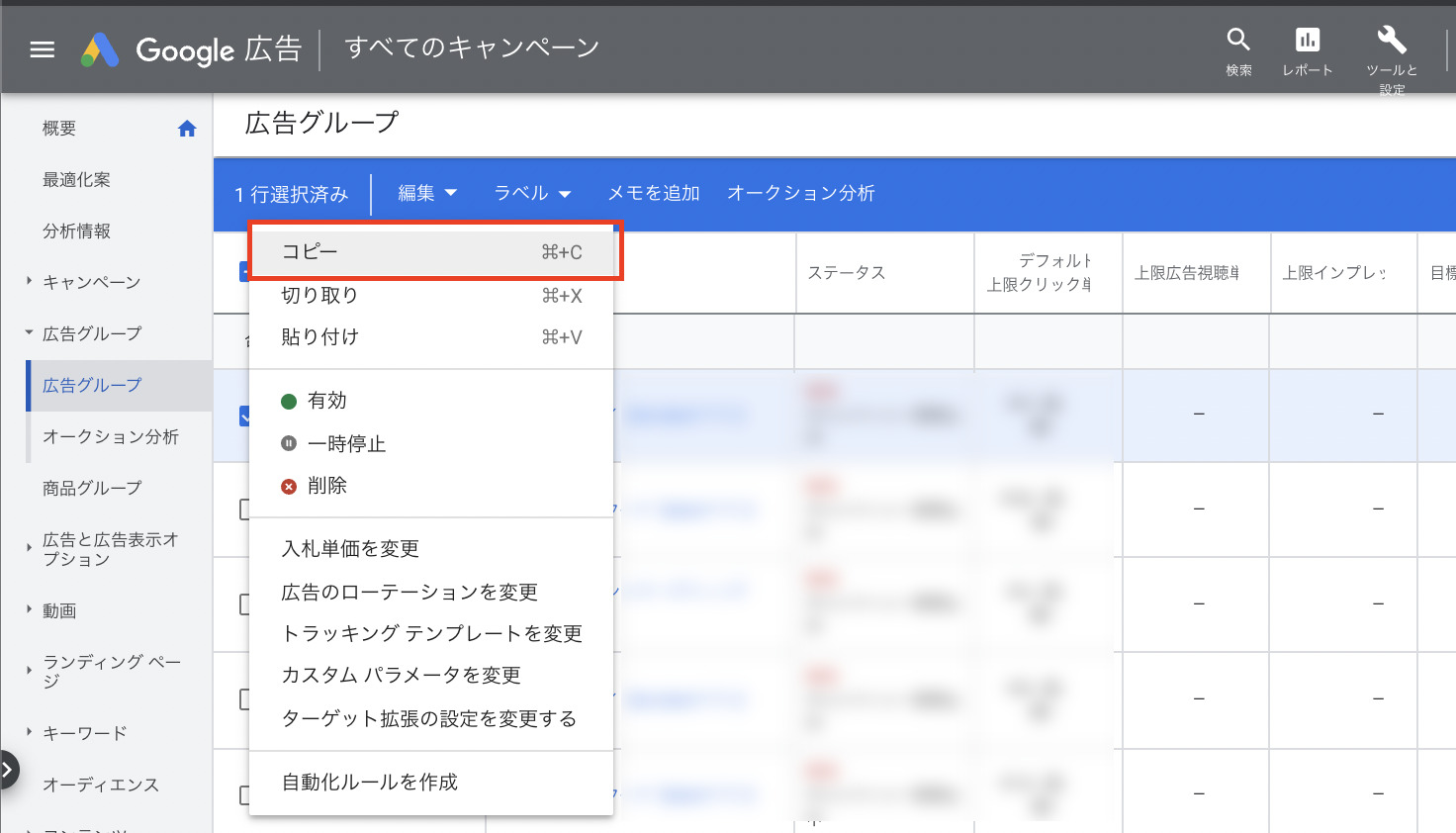
Task: Expand the collapsed side panel arrow button
Action: [x=8, y=770]
